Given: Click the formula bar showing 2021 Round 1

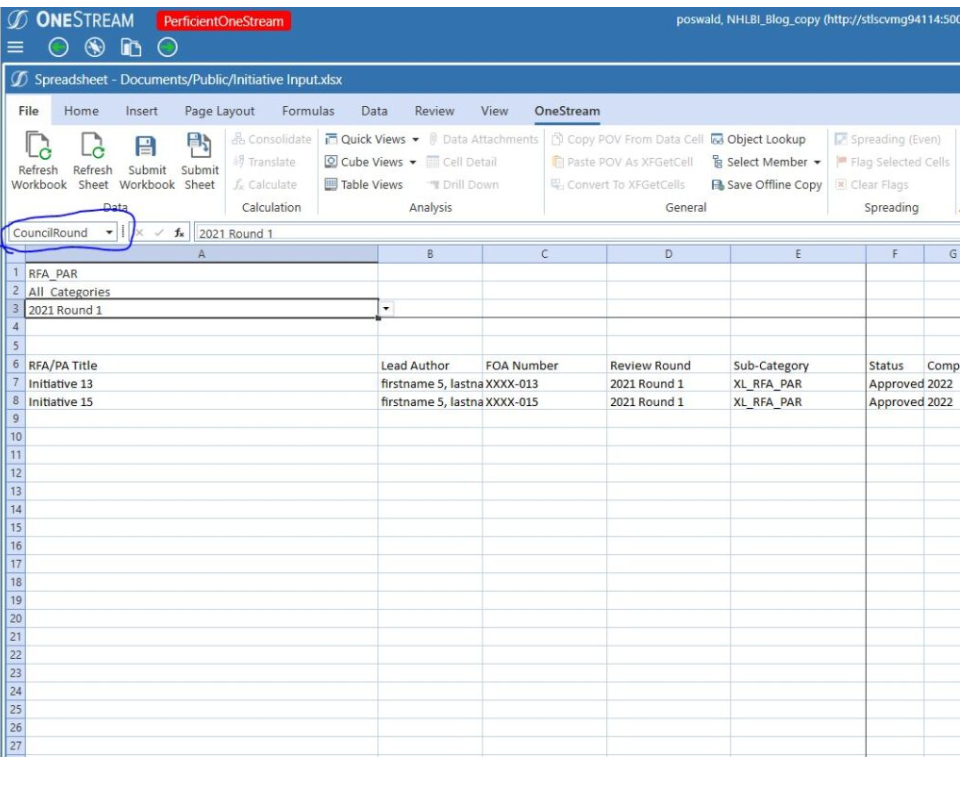Looking at the screenshot, I should [577, 234].
